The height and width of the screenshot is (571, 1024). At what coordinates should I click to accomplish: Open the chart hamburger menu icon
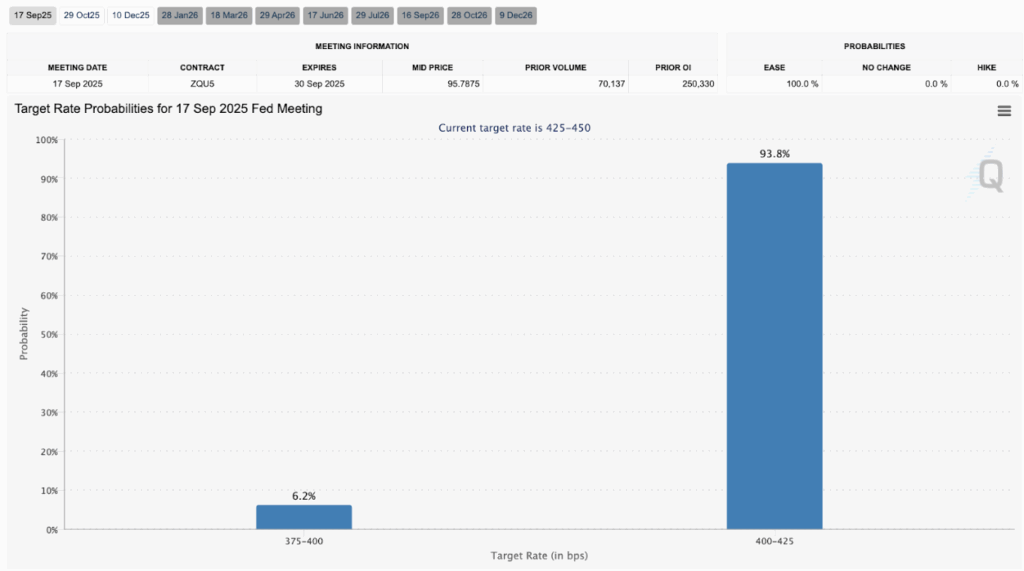(1004, 111)
